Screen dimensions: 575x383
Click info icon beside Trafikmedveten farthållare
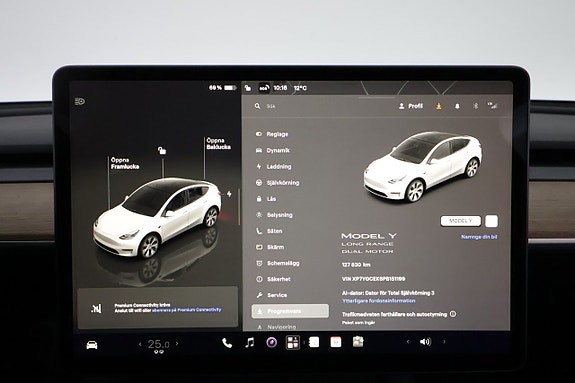point(453,314)
